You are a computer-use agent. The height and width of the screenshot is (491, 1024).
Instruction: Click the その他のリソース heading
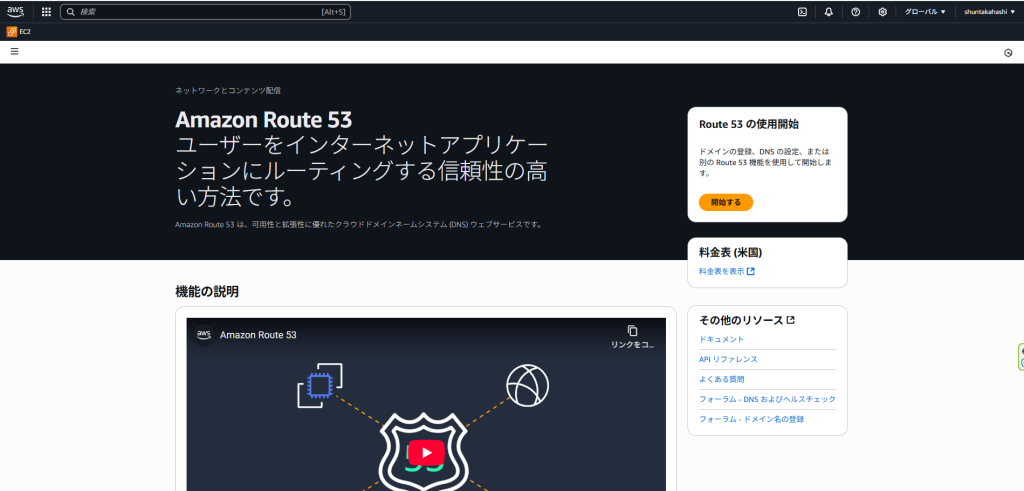[x=741, y=321]
